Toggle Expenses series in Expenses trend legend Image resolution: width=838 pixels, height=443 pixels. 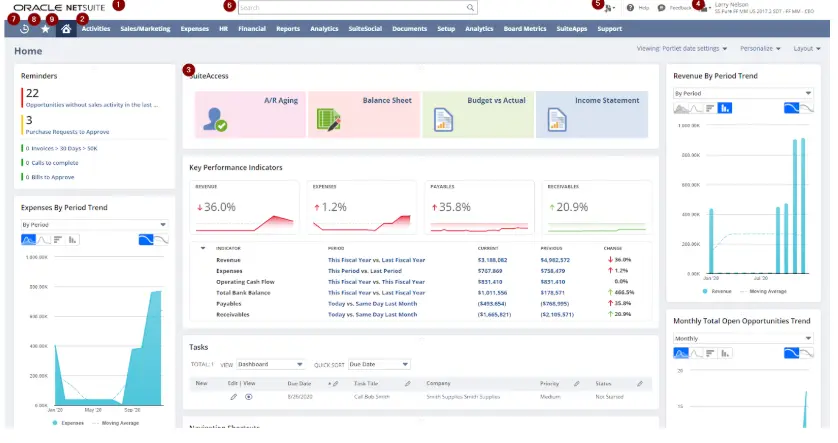point(68,423)
